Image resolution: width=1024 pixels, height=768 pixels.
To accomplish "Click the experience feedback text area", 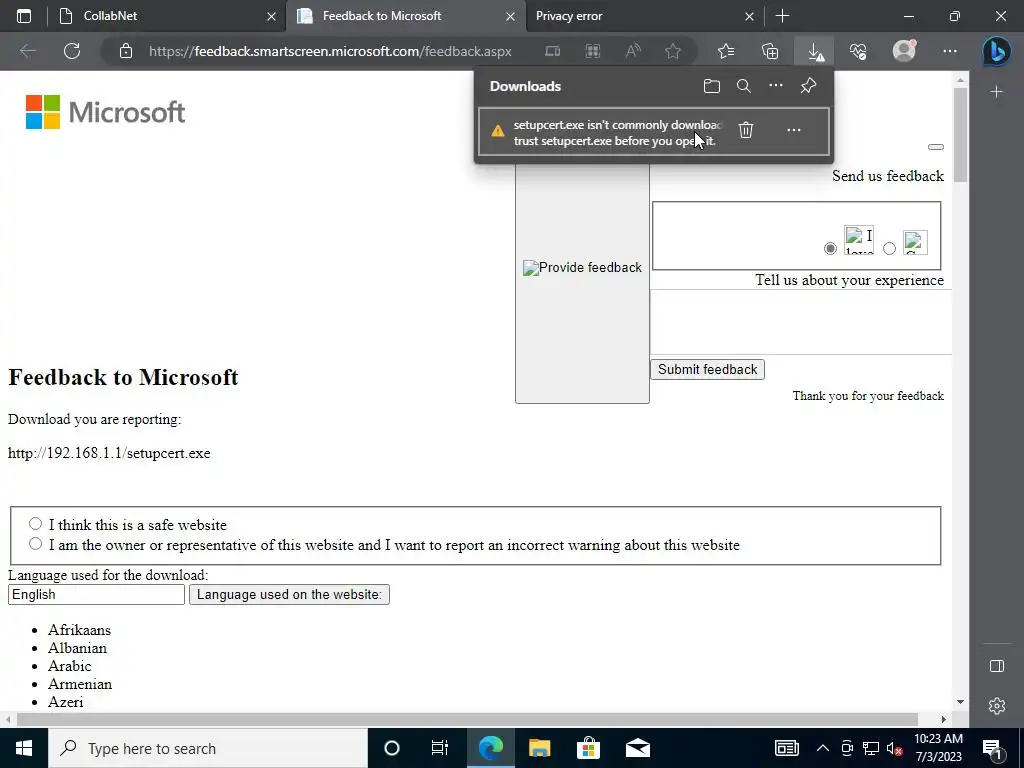I will [801, 322].
